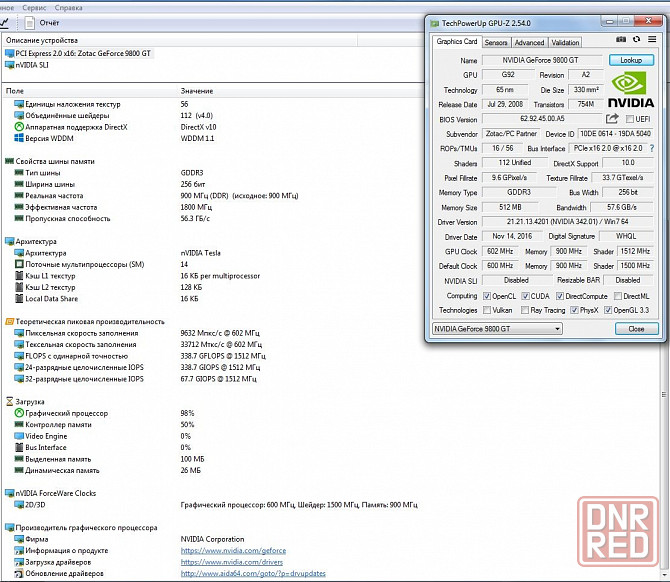Viewport: 670px width, 582px height.
Task: Click the Bus Interface icon
Action: point(19,447)
